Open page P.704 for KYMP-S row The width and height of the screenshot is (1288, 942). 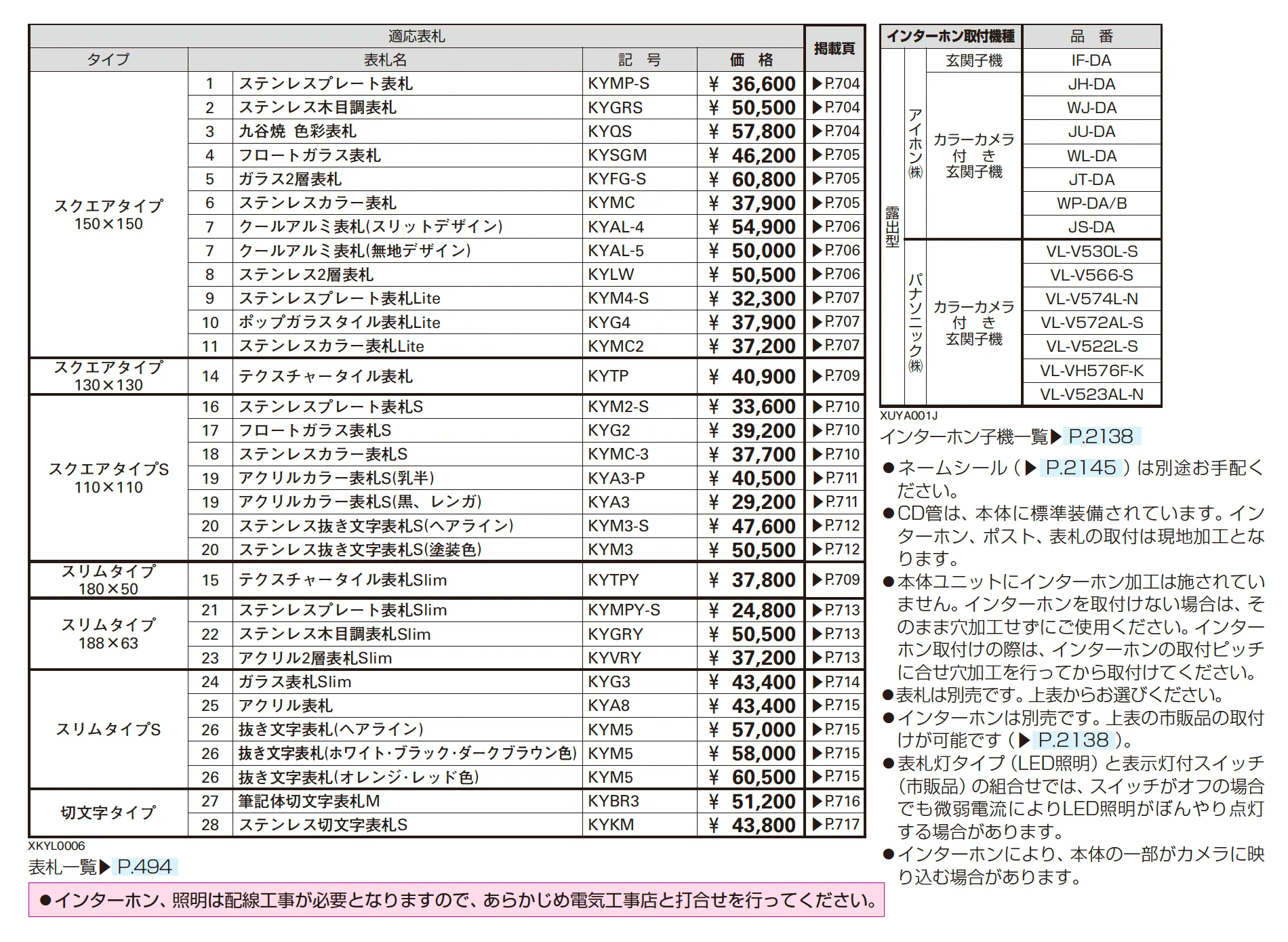(x=835, y=83)
